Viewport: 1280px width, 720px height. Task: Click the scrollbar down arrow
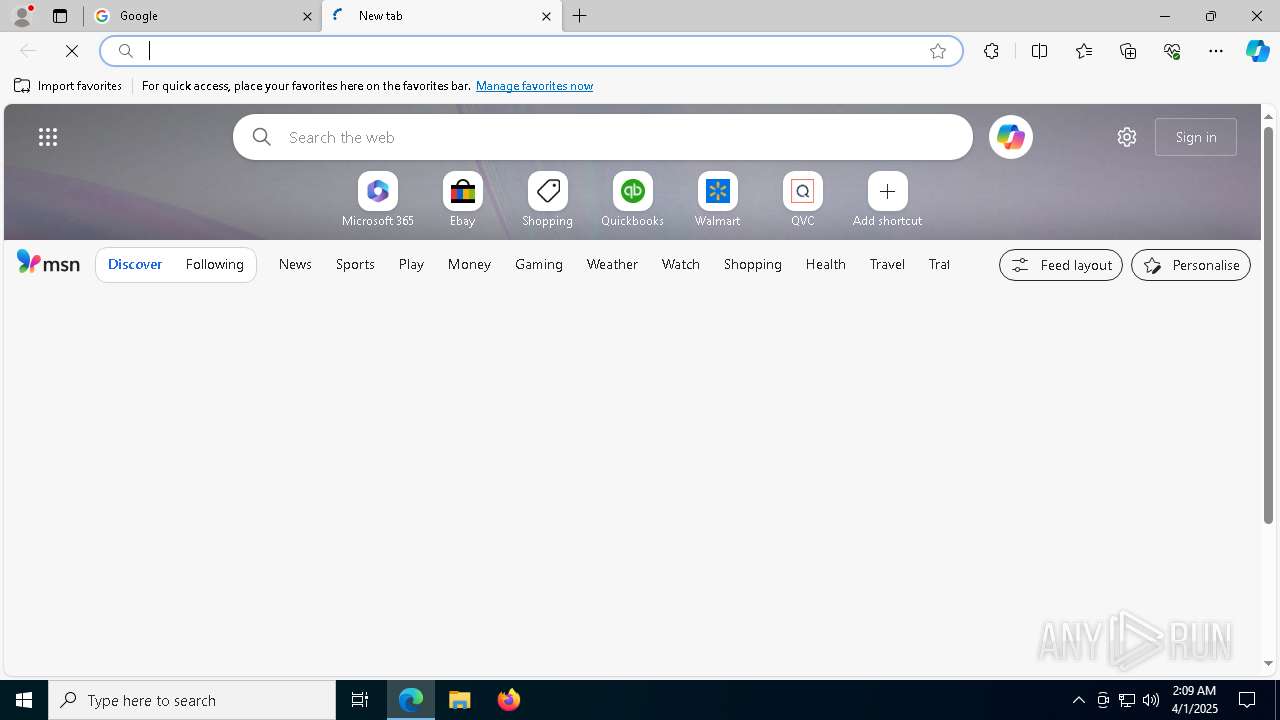click(1268, 663)
